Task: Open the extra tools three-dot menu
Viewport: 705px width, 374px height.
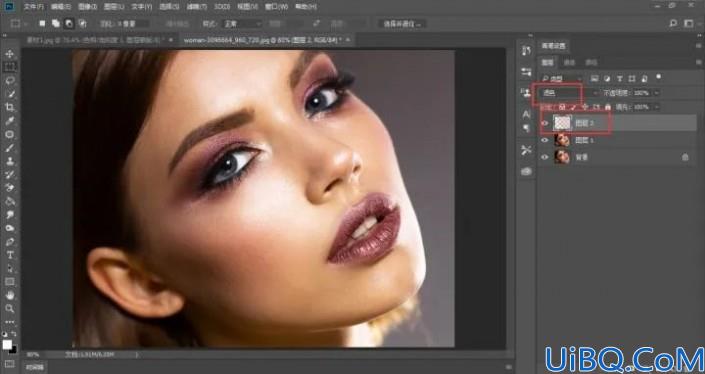Action: (9, 322)
